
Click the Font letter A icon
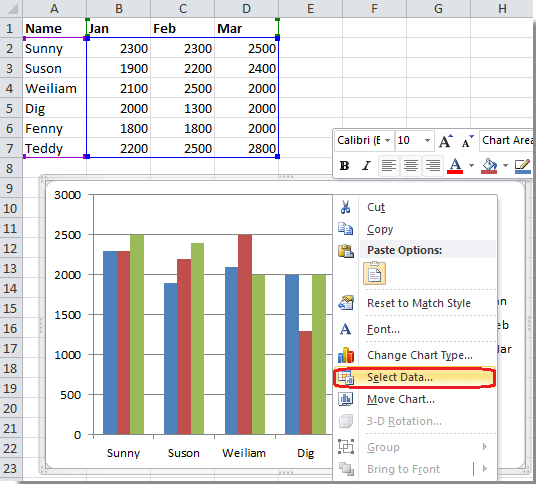[x=345, y=329]
